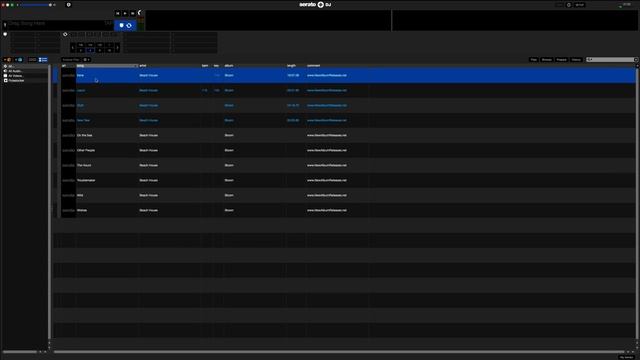
Task: Click the orange add crate icon
Action: pos(8,60)
